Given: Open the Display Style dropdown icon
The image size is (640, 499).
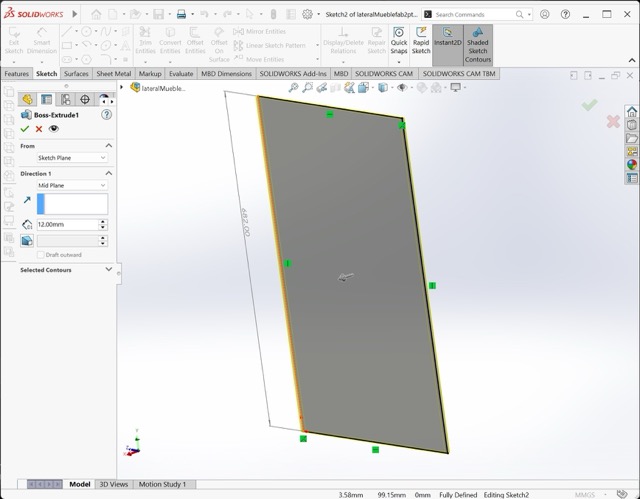Looking at the screenshot, I should 383,87.
